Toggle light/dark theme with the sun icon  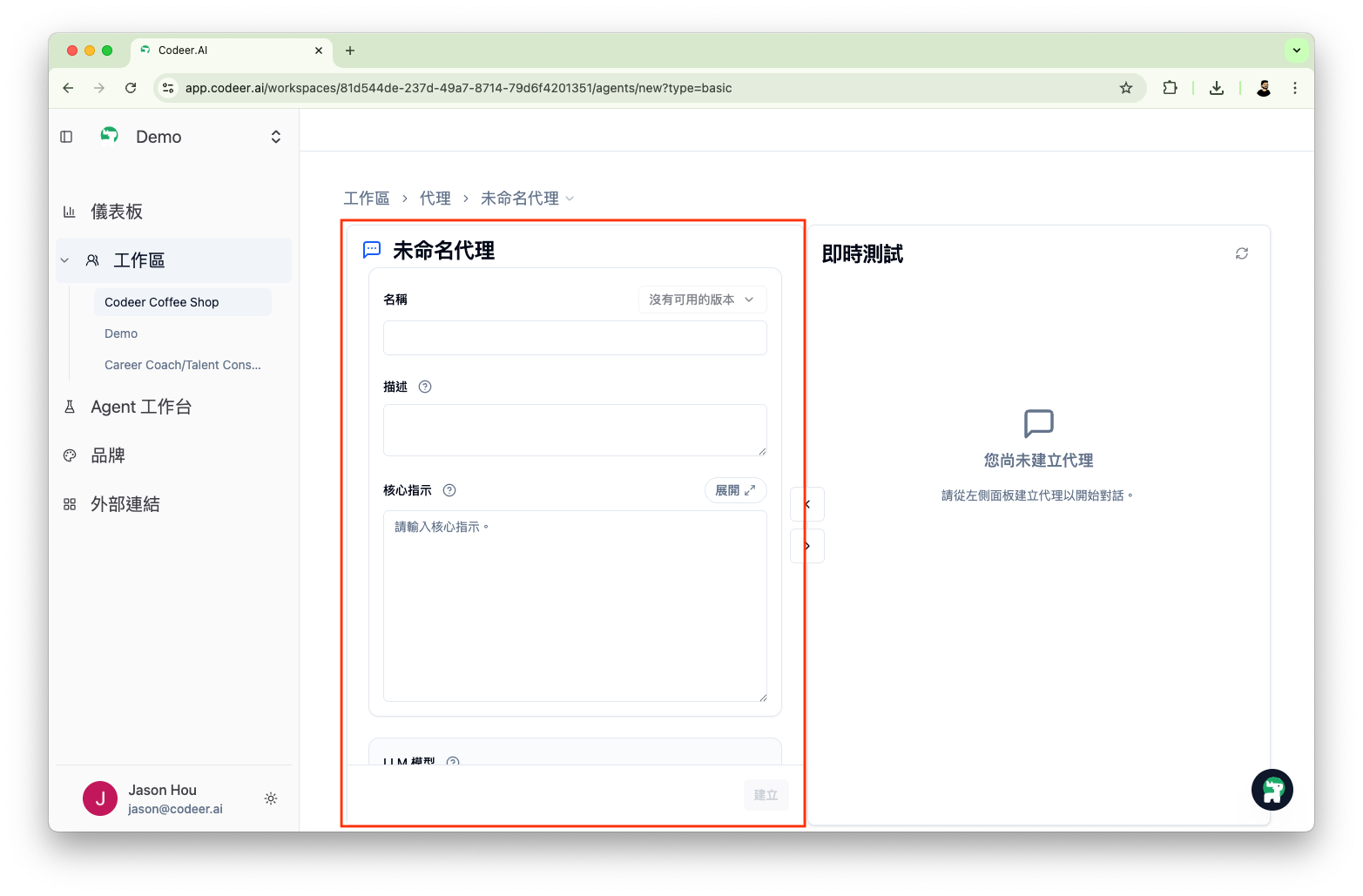[x=270, y=798]
